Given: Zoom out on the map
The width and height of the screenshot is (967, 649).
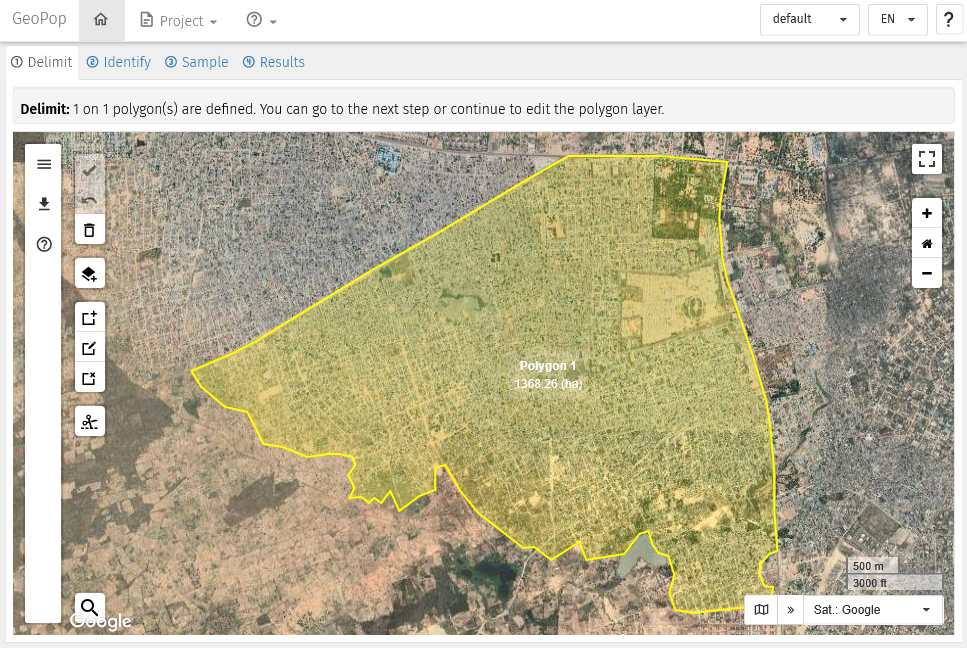Looking at the screenshot, I should click(x=927, y=273).
